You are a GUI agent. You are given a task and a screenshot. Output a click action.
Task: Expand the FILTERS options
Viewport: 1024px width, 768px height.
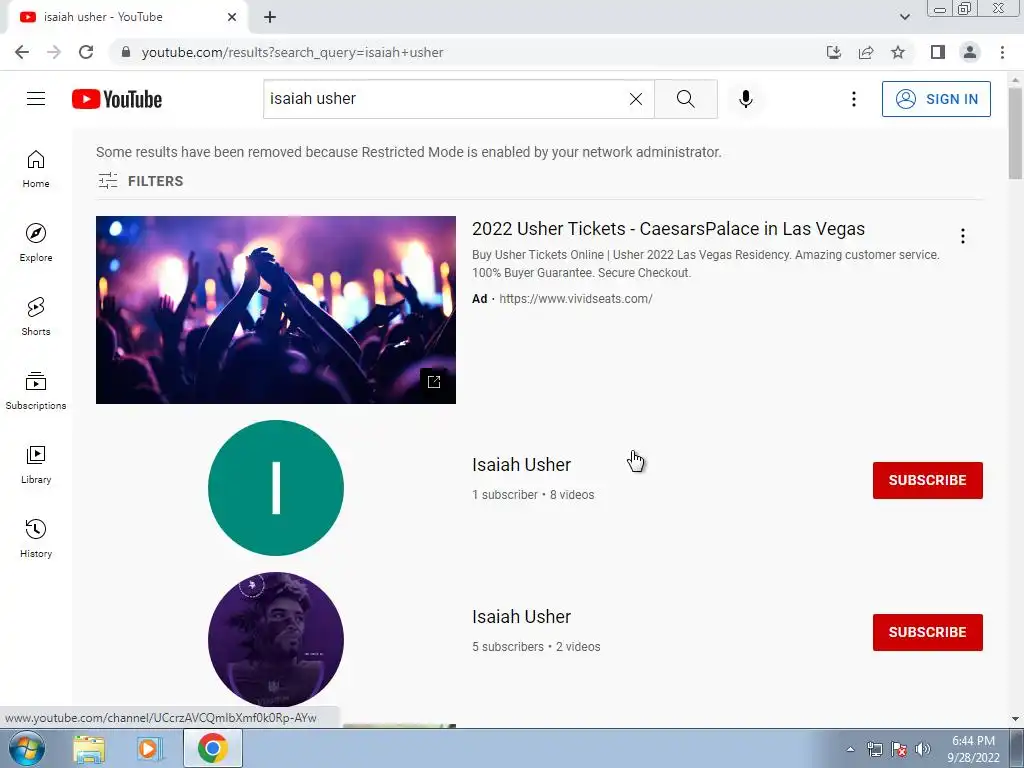[x=140, y=181]
